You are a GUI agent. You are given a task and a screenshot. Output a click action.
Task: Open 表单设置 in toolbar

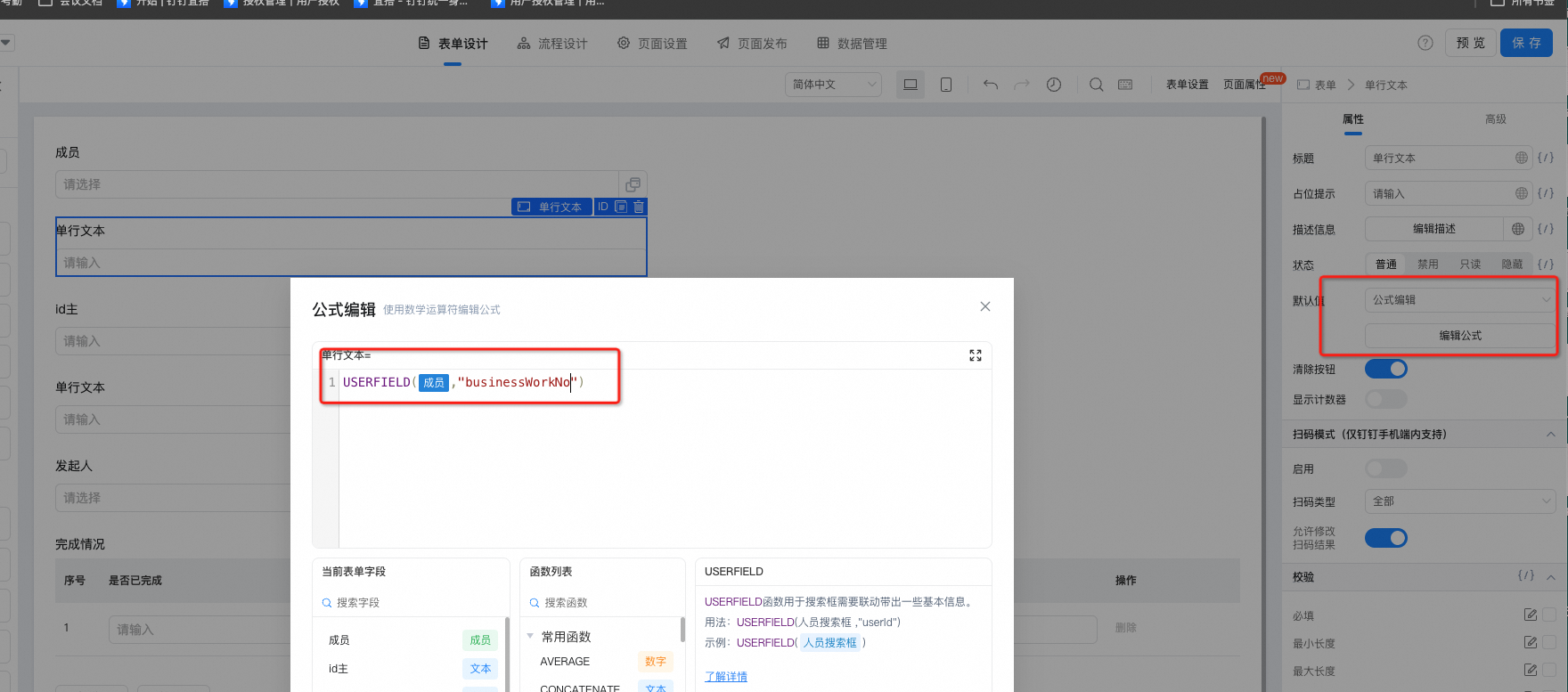[1188, 85]
